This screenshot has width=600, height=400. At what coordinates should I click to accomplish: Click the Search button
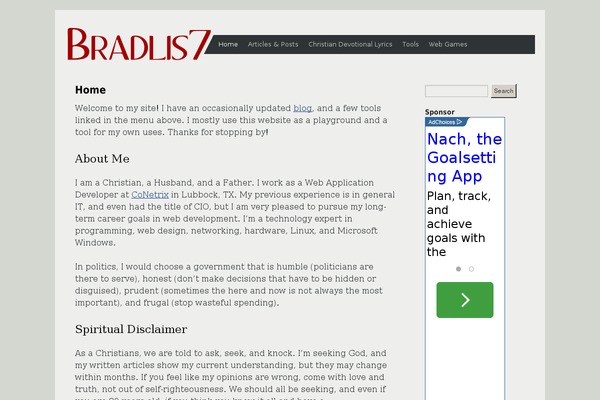pos(504,91)
